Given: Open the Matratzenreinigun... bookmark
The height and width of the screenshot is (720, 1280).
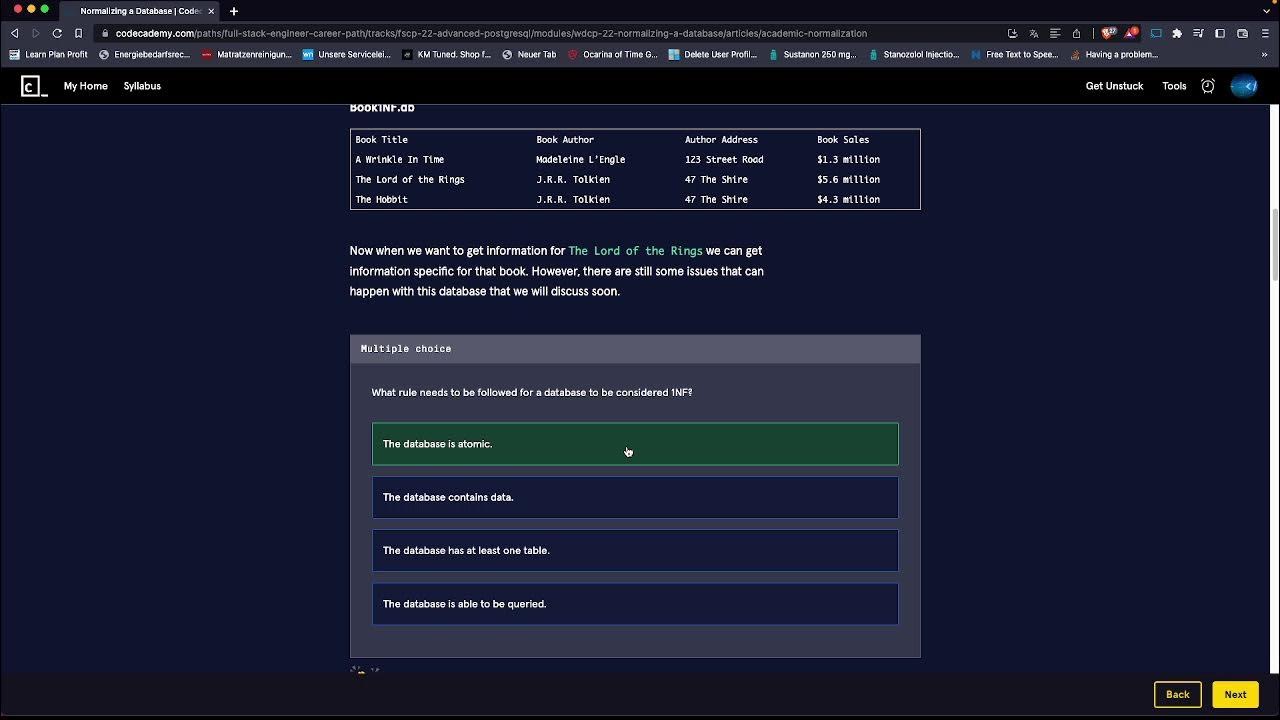Looking at the screenshot, I should coord(247,54).
